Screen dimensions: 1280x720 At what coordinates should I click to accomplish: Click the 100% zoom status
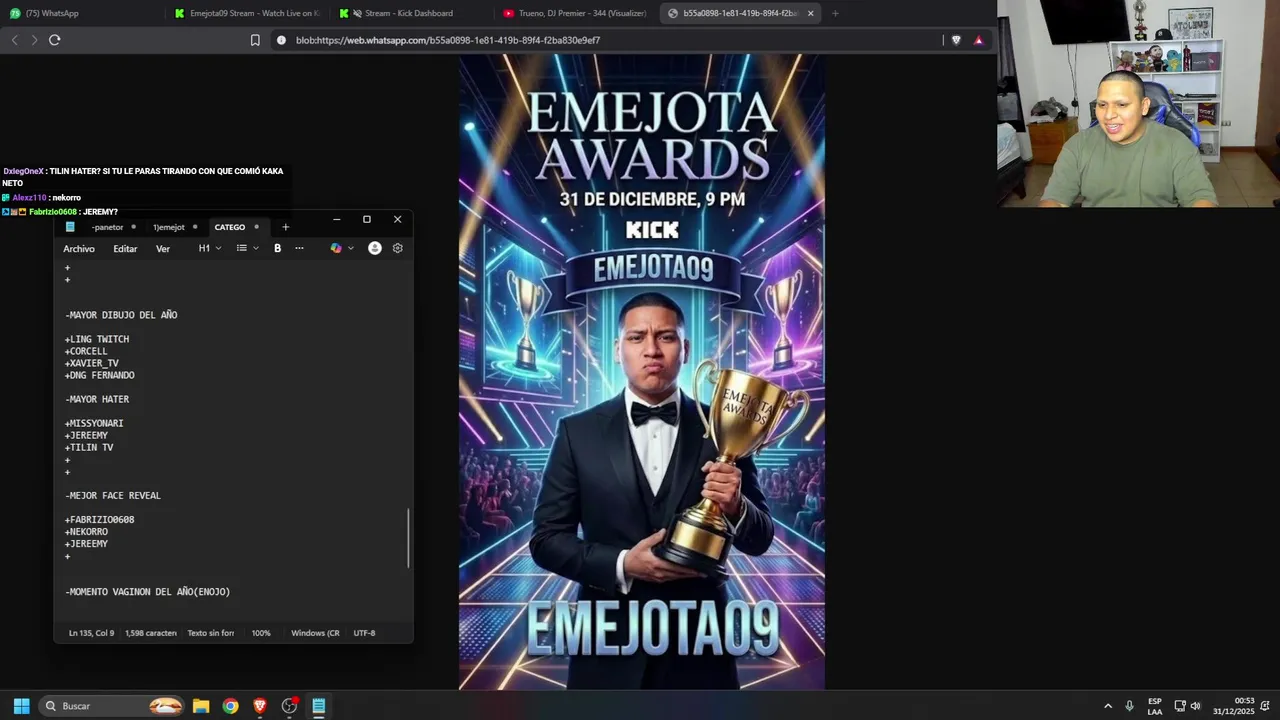261,633
